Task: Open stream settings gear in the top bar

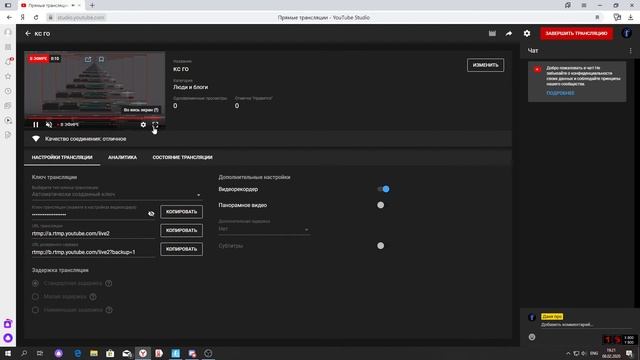Action: coord(527,33)
